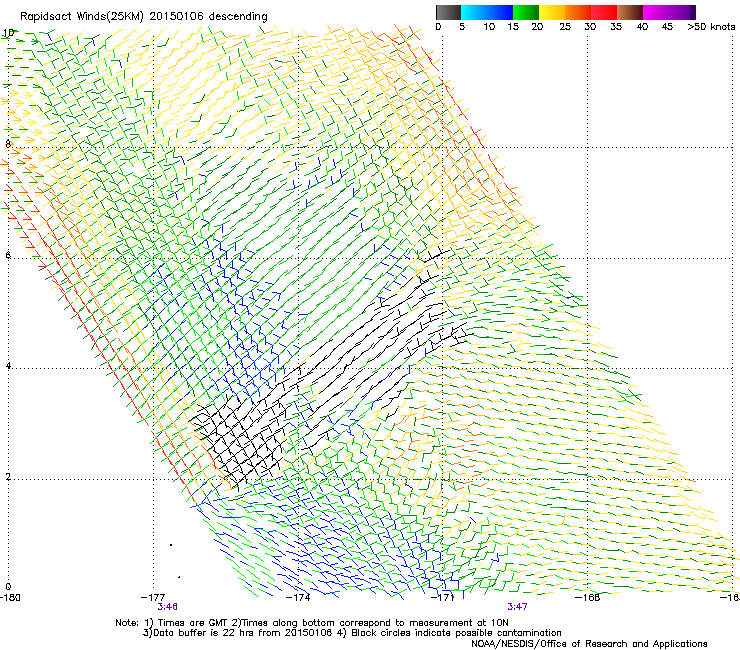Click the '2' latitude axis label
The image size is (740, 650).
[x=8, y=477]
